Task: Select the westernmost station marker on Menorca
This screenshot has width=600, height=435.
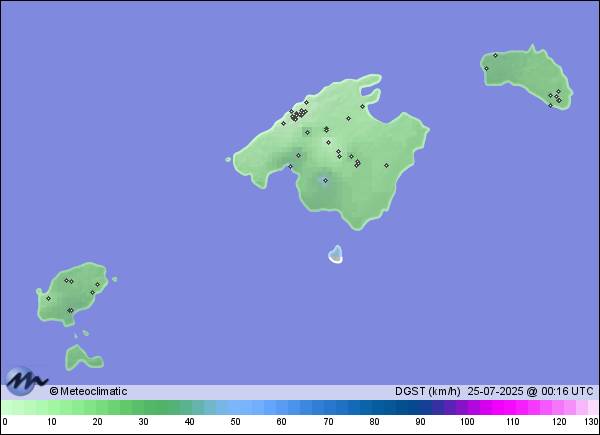Action: [486, 68]
